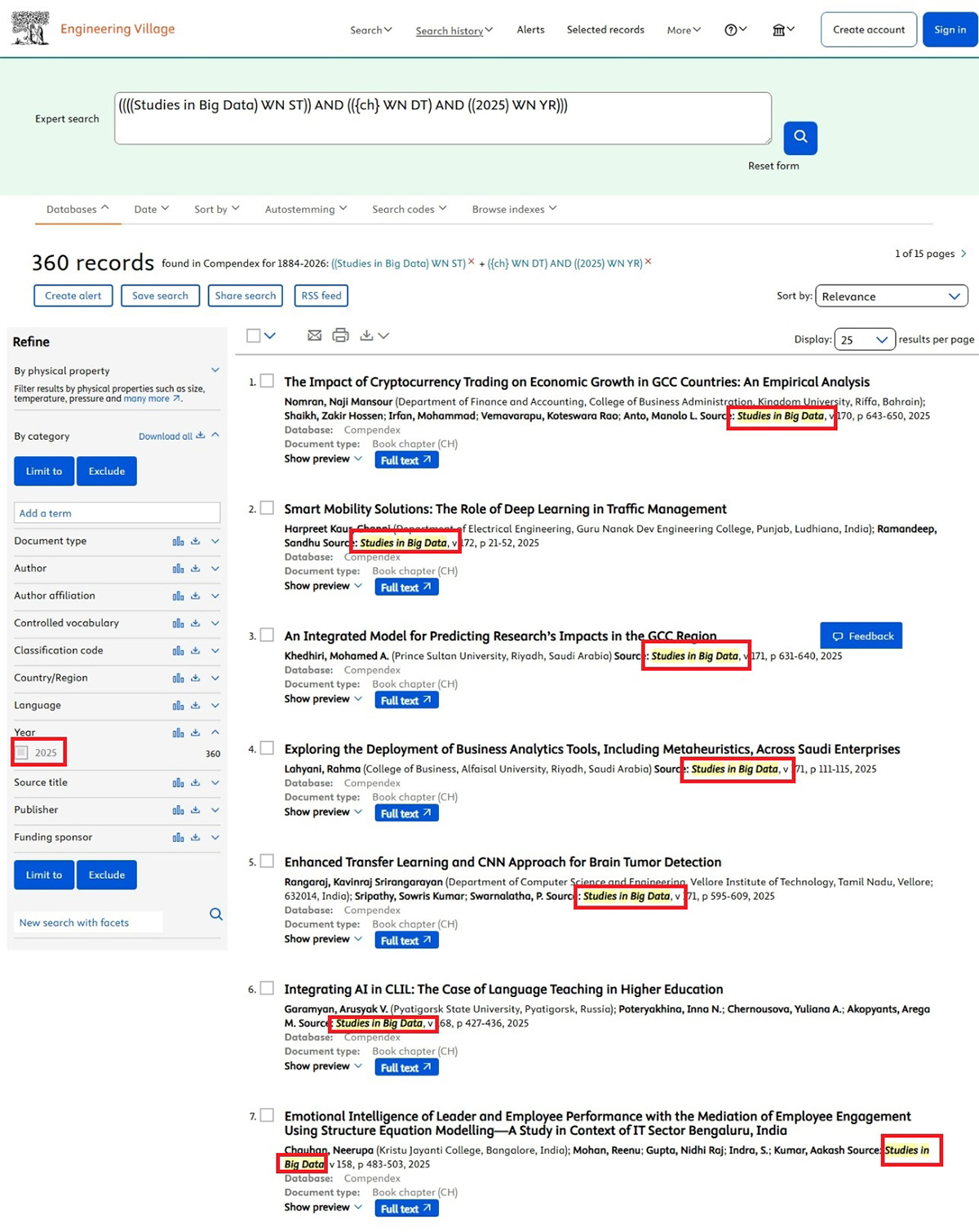Show chart for Author facet
Screen dimensions: 979x1232
click(178, 569)
